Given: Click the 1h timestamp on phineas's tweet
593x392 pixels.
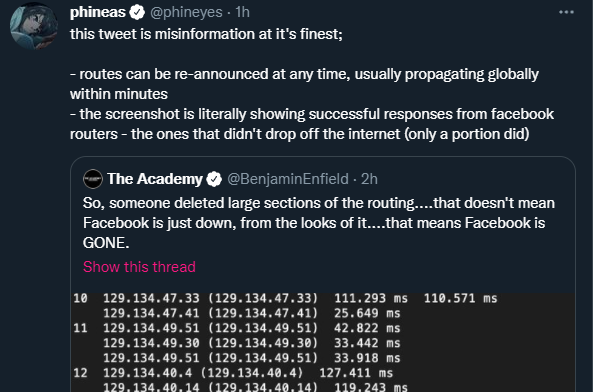Looking at the screenshot, I should click(242, 12).
